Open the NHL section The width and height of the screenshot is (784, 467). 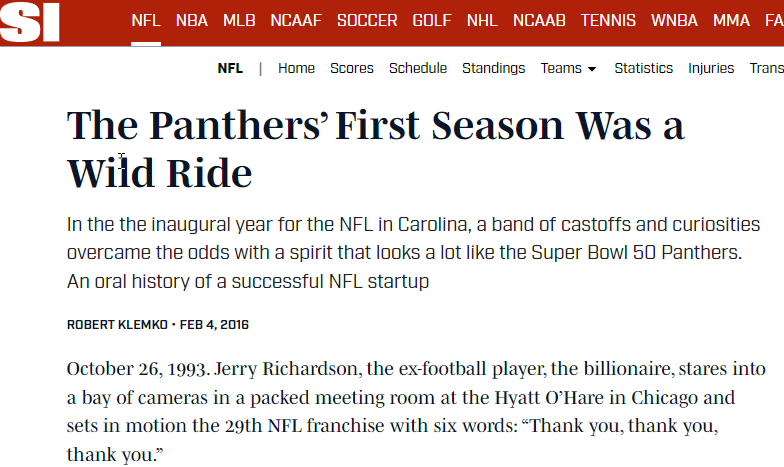[482, 20]
